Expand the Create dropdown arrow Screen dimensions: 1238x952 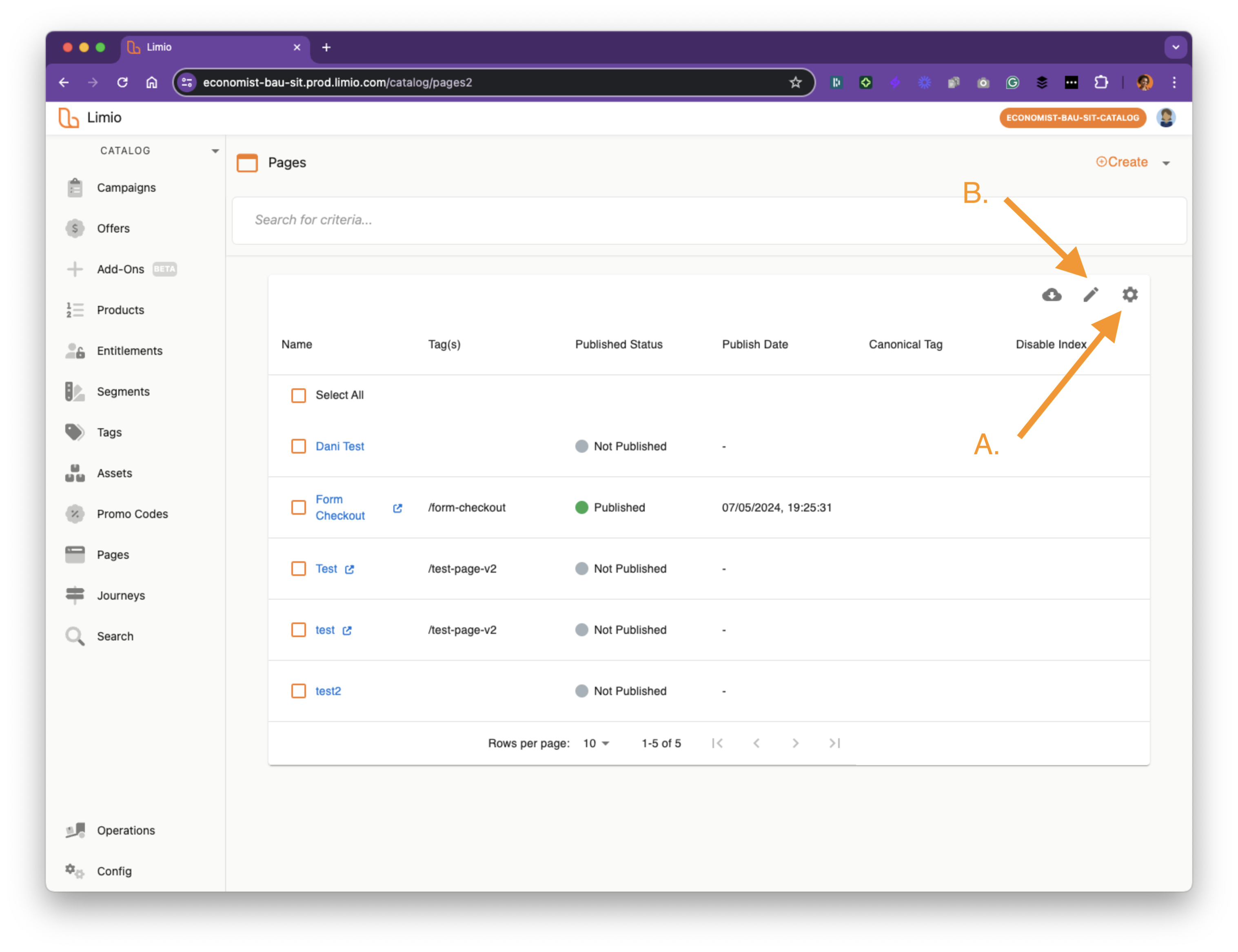[x=1166, y=163]
